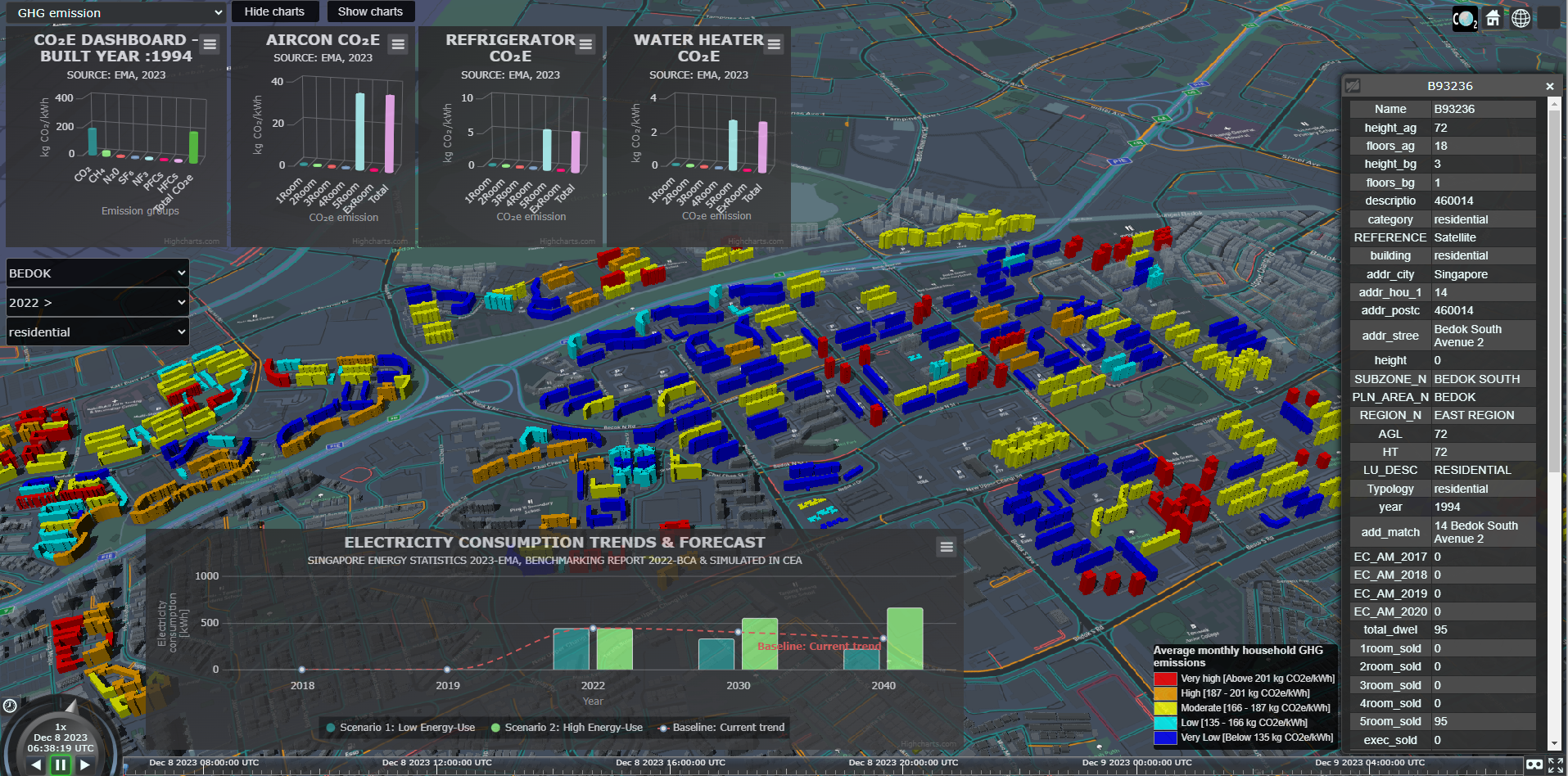Click the blank dark toolbar button
This screenshot has width=1568, height=776.
pos(1548,18)
